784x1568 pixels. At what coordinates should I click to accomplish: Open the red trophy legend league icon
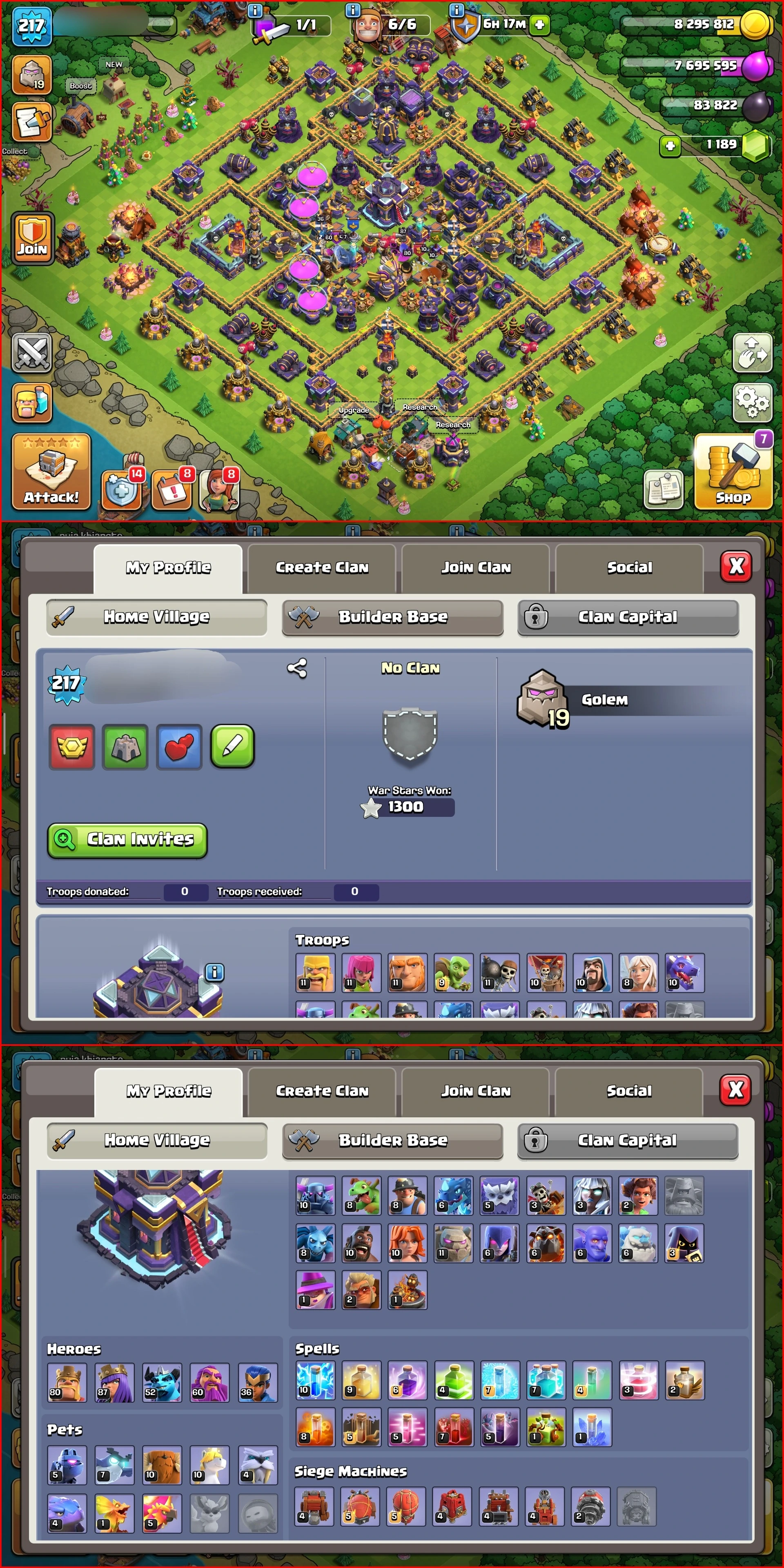click(x=72, y=747)
